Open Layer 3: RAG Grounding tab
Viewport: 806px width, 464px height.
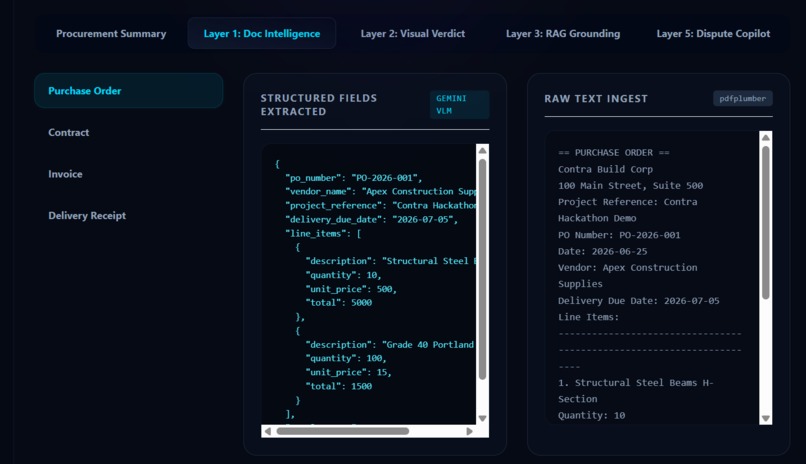click(563, 33)
